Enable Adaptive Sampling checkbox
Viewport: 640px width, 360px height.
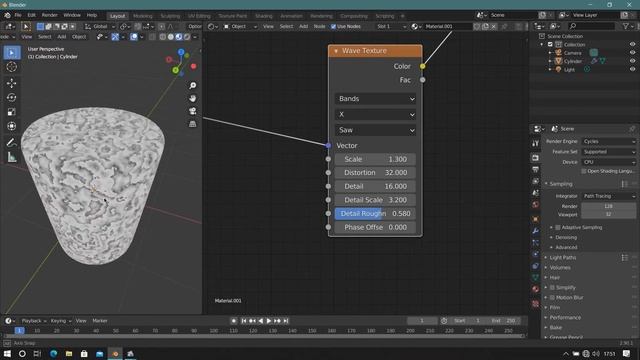click(x=558, y=227)
